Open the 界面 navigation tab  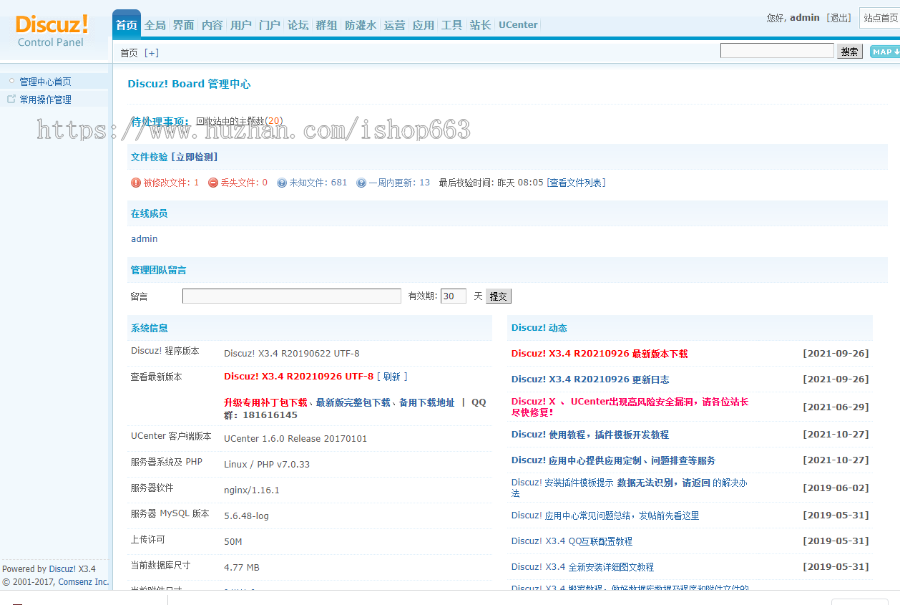point(184,25)
